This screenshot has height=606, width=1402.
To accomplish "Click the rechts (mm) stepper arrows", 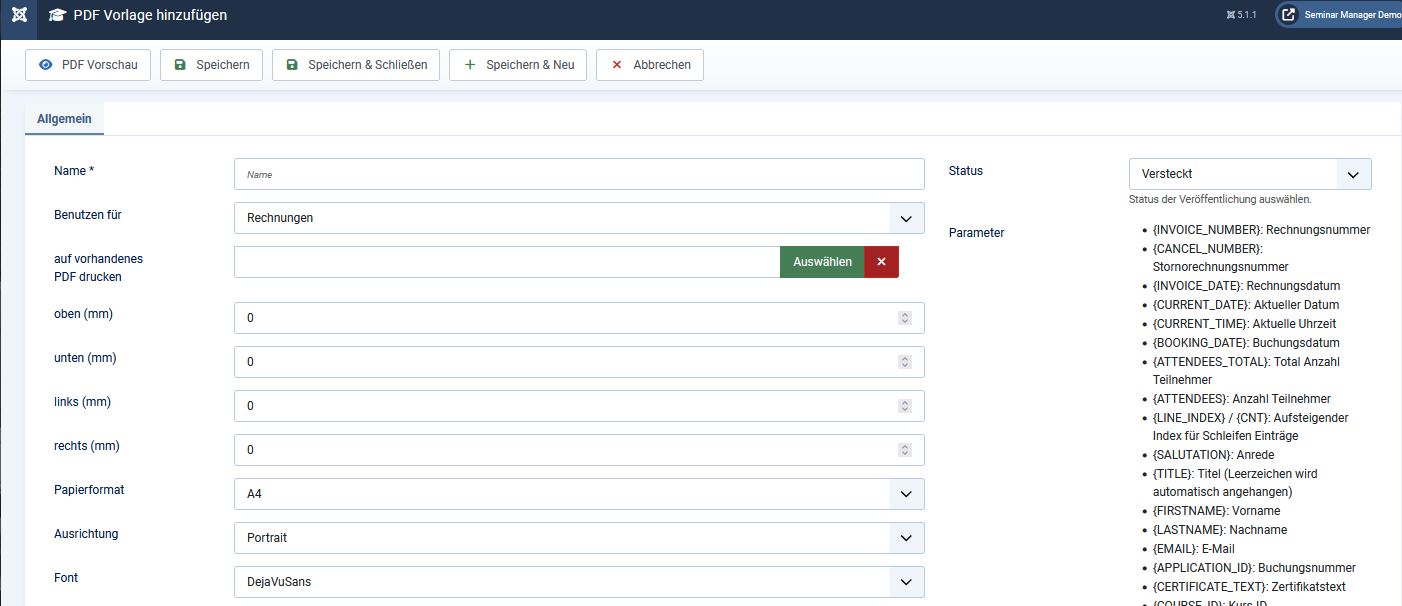I will 905,450.
